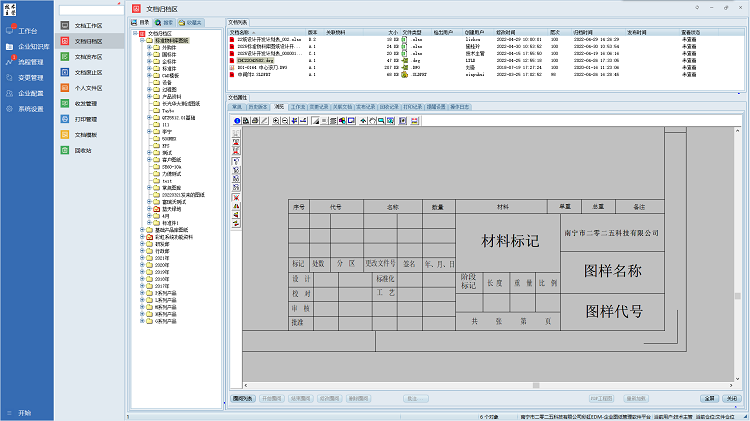Image resolution: width=750 pixels, height=421 pixels.
Task: Click the 全屏 fullscreen button
Action: [x=709, y=399]
